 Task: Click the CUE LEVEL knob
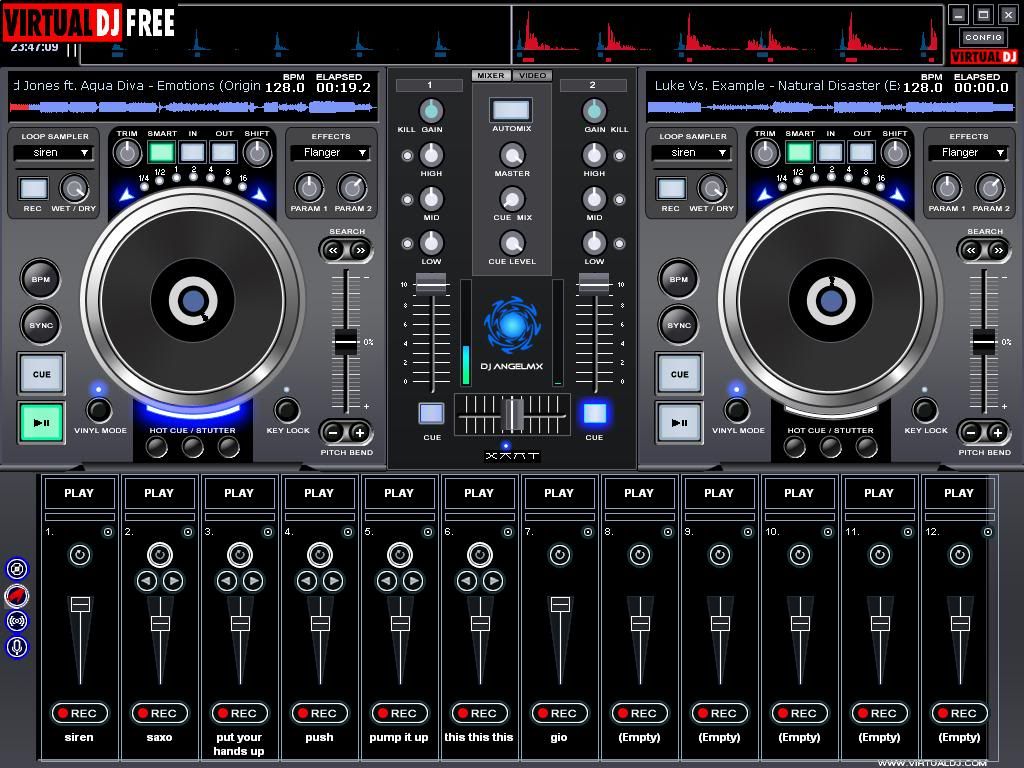(x=512, y=243)
